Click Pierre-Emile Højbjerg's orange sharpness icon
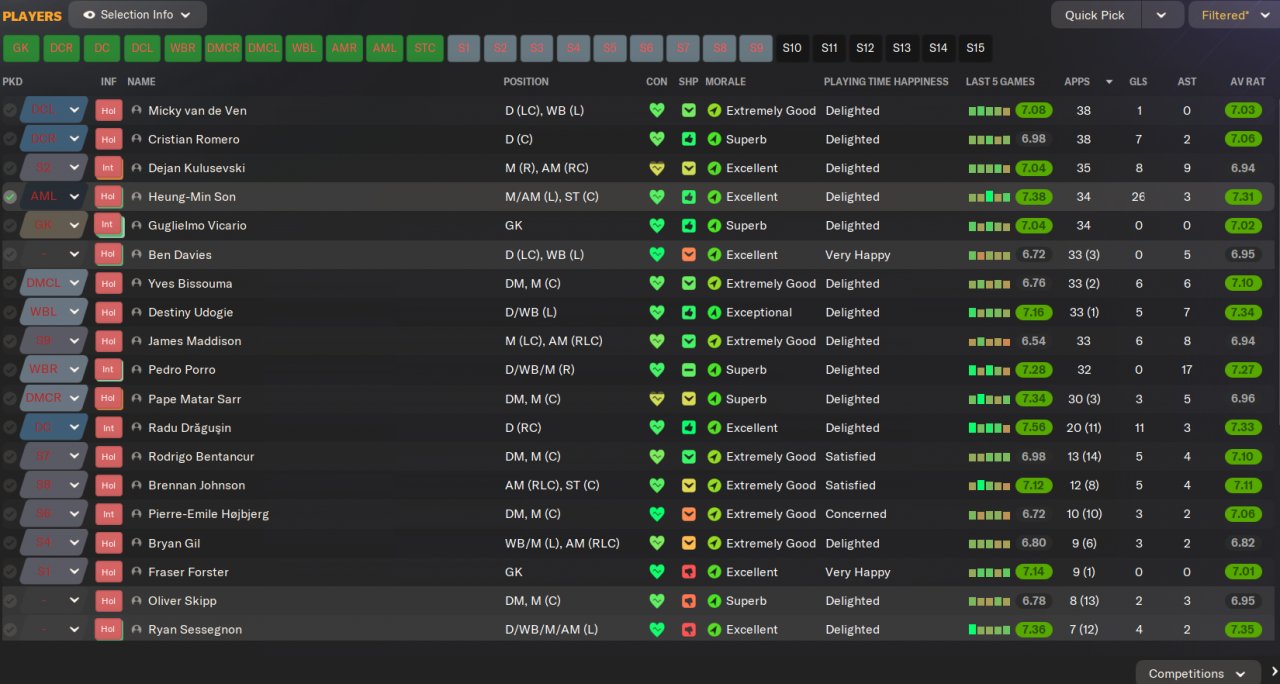This screenshot has height=684, width=1280. tap(689, 514)
